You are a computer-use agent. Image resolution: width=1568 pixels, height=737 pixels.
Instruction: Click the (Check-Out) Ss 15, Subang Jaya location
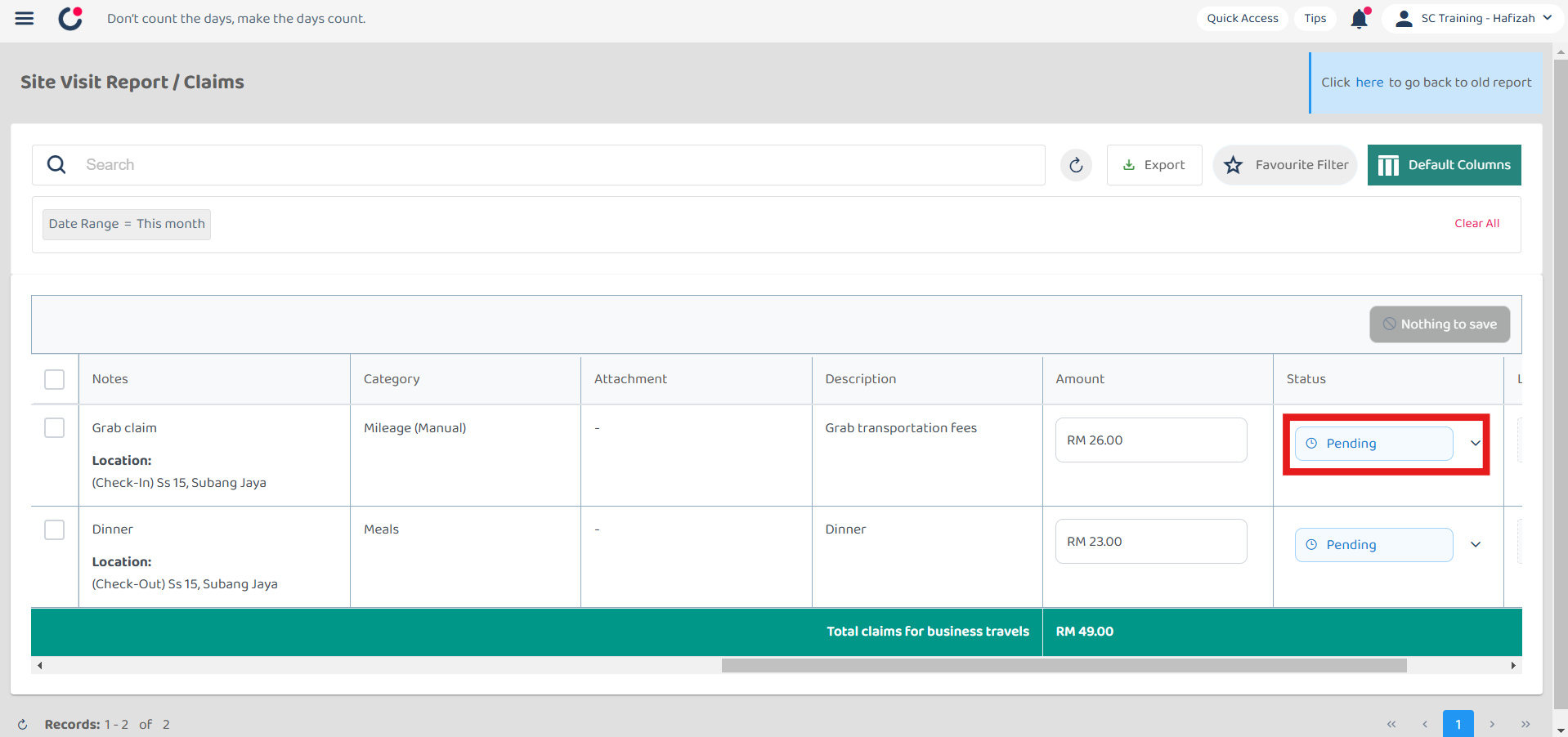pos(185,584)
